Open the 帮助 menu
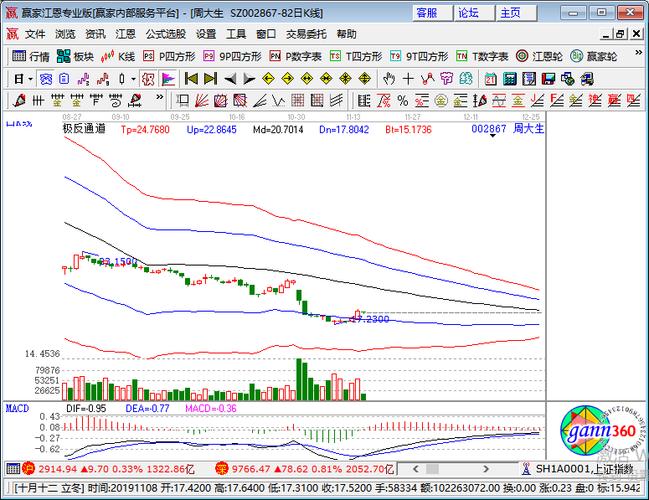The width and height of the screenshot is (649, 500). (x=346, y=34)
